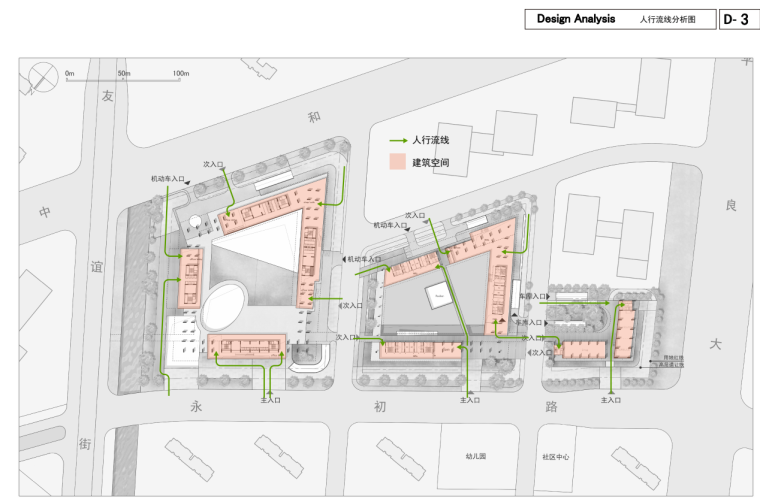Click the small white square in middle courtyard
Screen dimensions: 760x502
coord(438,295)
